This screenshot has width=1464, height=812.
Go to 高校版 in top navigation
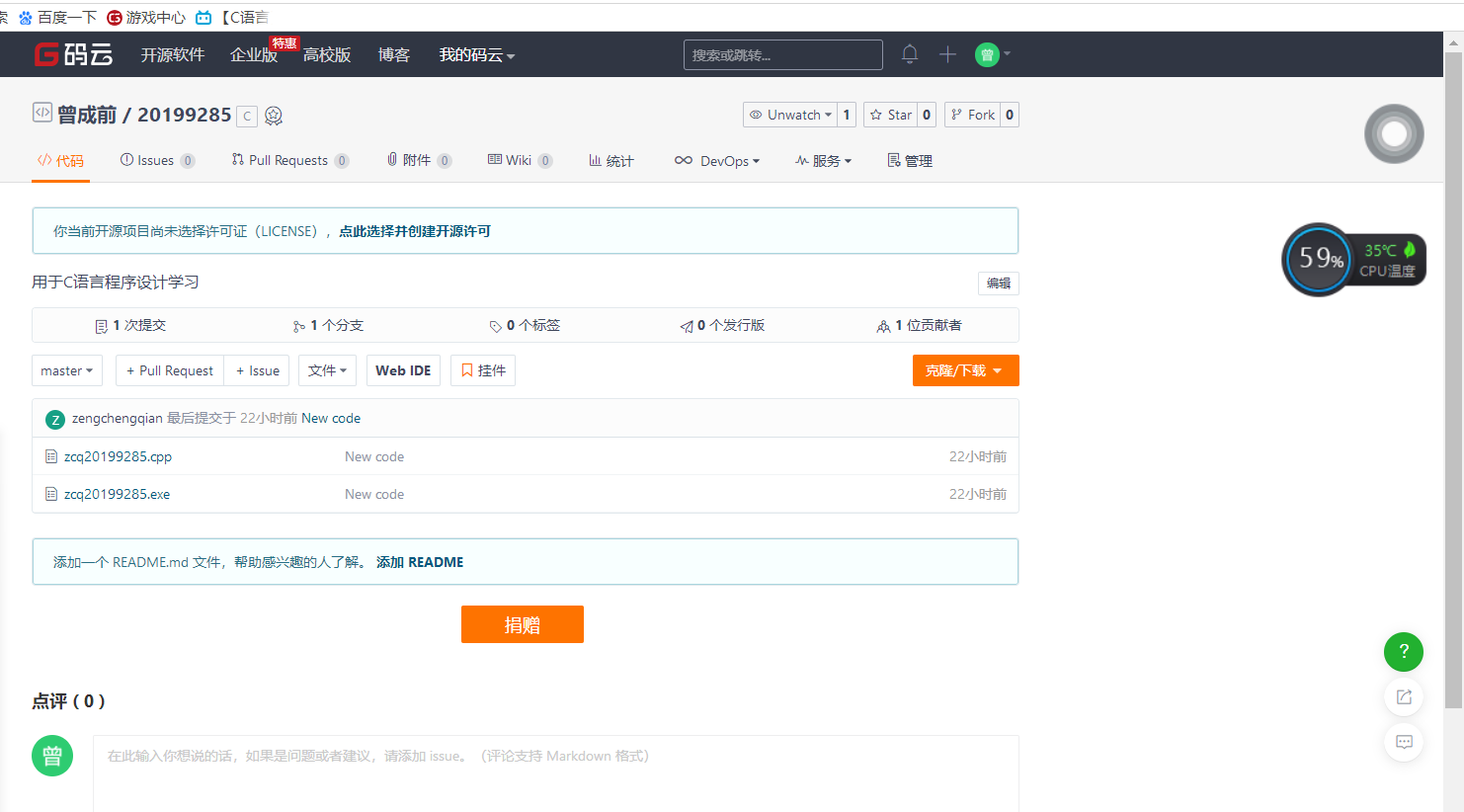click(327, 54)
